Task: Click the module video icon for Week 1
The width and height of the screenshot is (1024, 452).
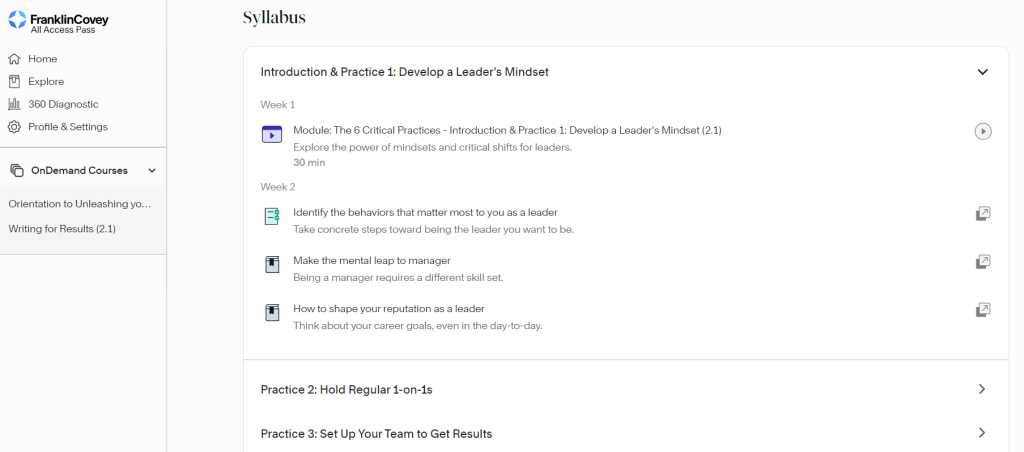Action: [x=272, y=134]
